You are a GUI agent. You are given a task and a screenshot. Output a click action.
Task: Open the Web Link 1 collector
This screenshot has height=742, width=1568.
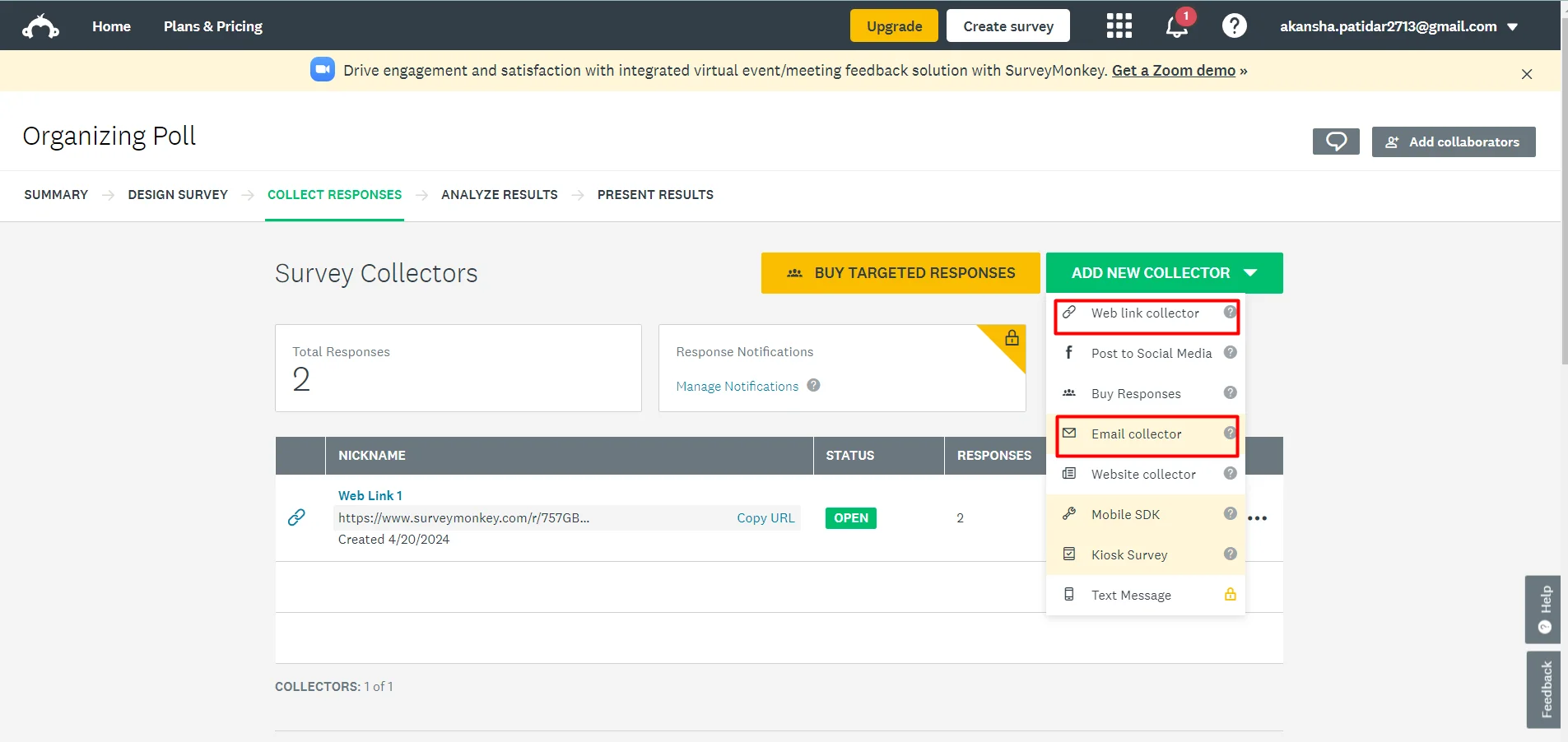[x=370, y=496]
